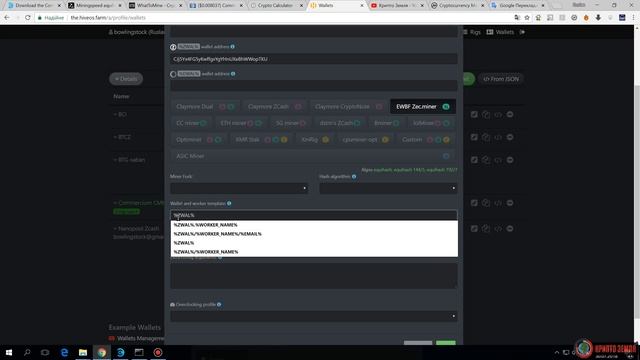
Task: View JSON code of Nanopool Zcash wallet
Action: 498,229
